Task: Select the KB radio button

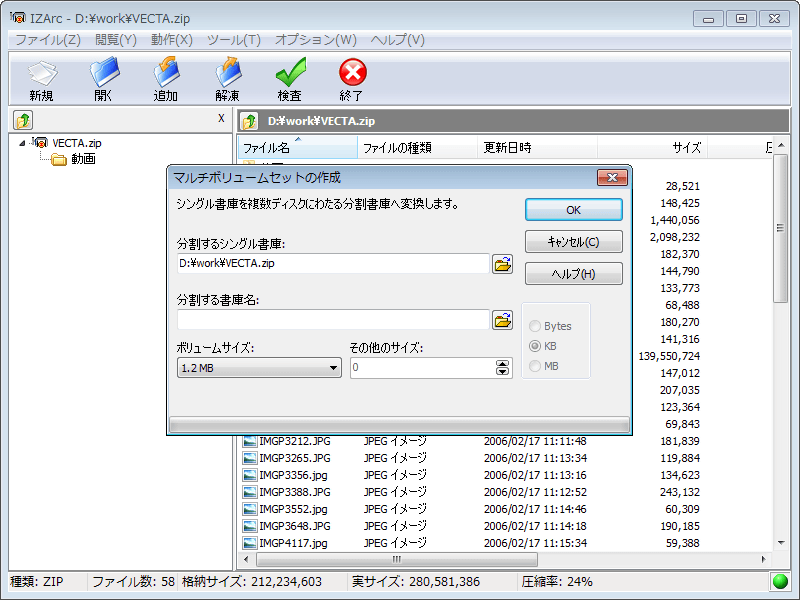Action: coord(535,346)
